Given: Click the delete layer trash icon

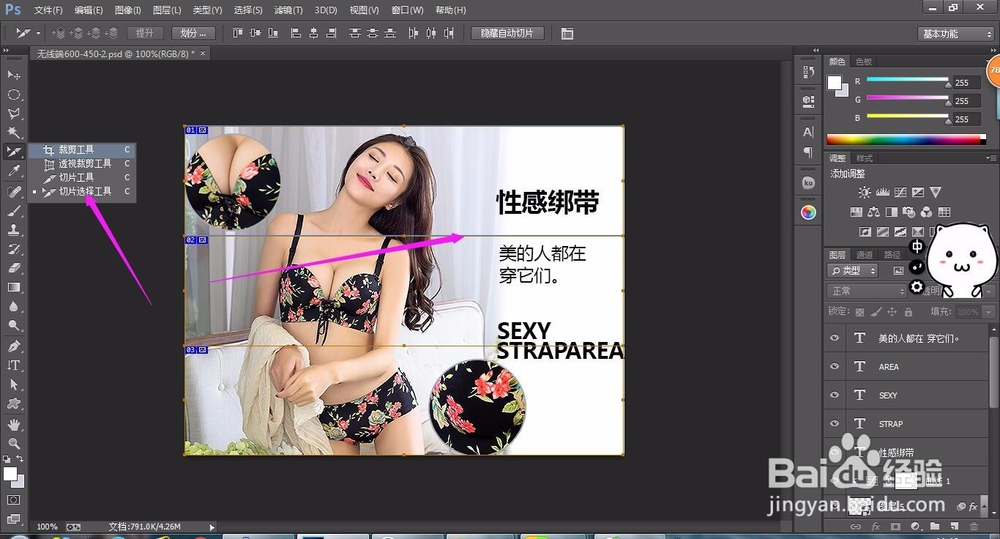Looking at the screenshot, I should click(x=973, y=526).
